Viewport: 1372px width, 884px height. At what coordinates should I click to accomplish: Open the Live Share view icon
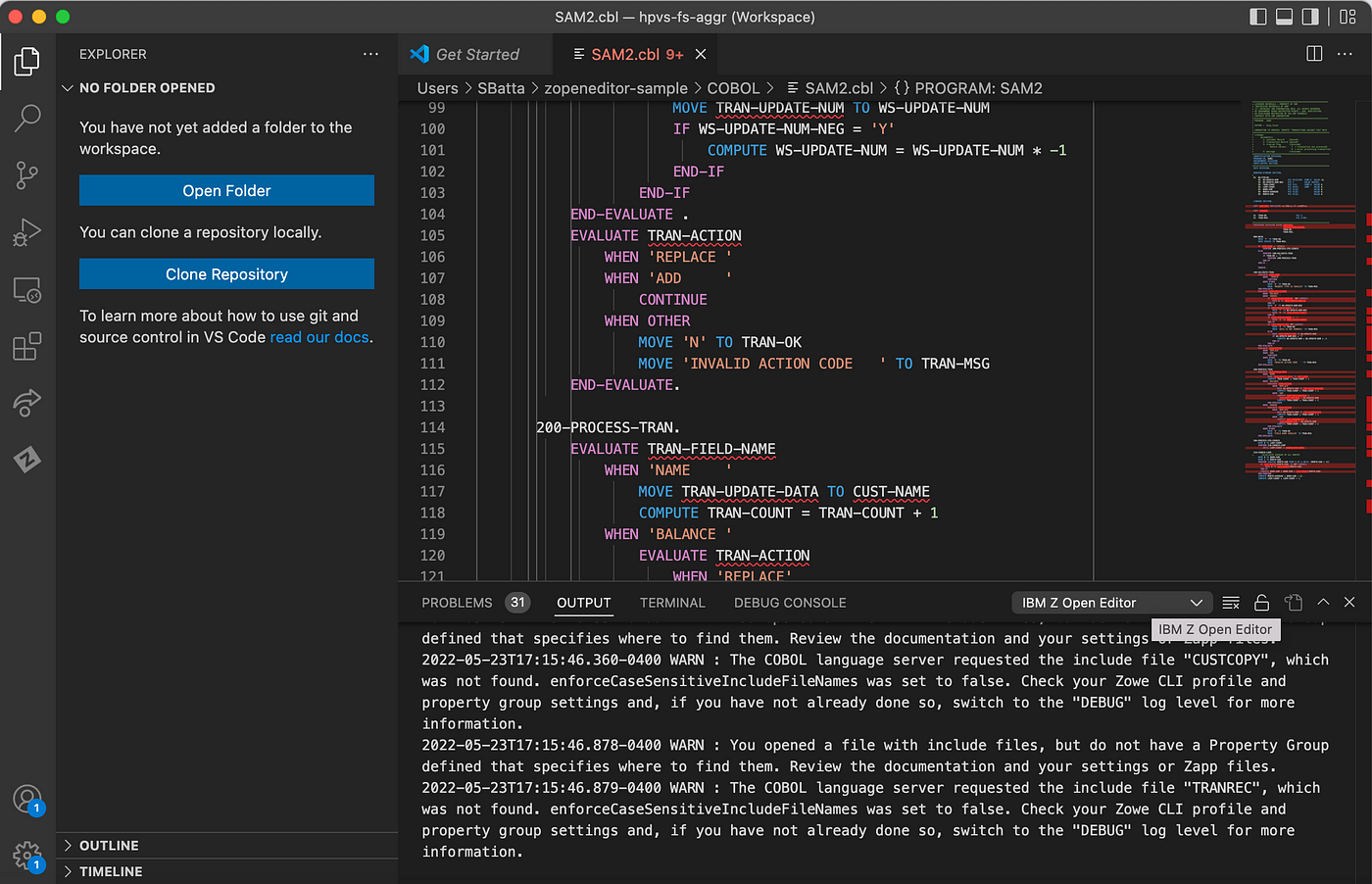[x=27, y=403]
